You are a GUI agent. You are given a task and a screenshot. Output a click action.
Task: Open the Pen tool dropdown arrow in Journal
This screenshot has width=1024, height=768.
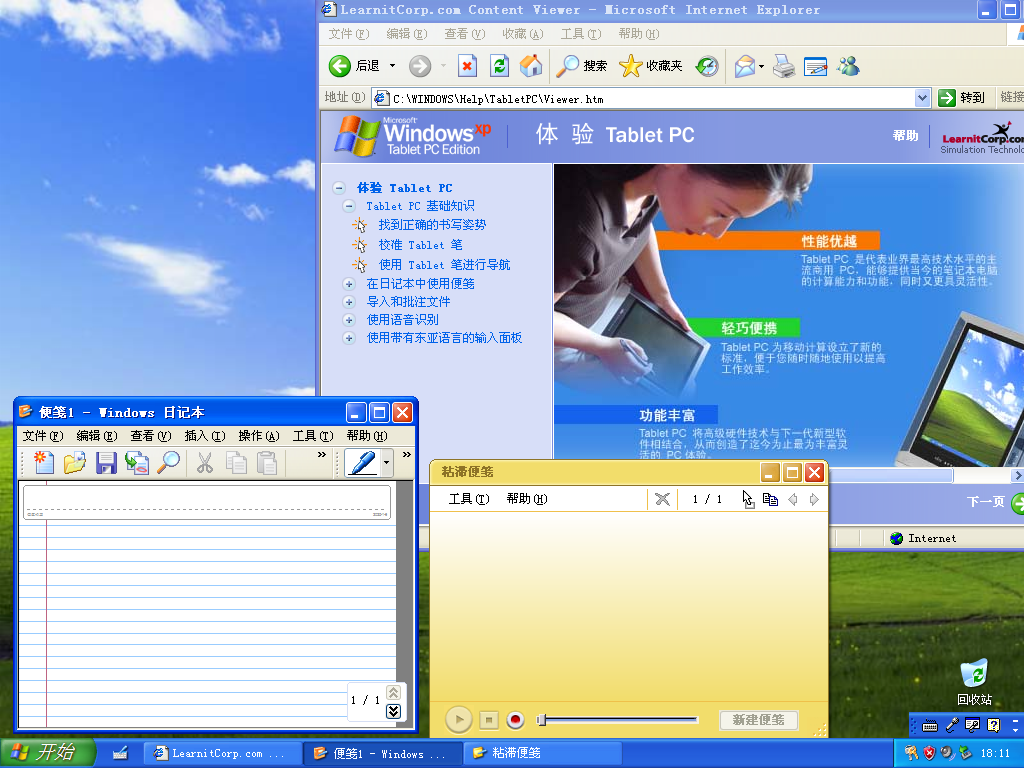point(387,462)
